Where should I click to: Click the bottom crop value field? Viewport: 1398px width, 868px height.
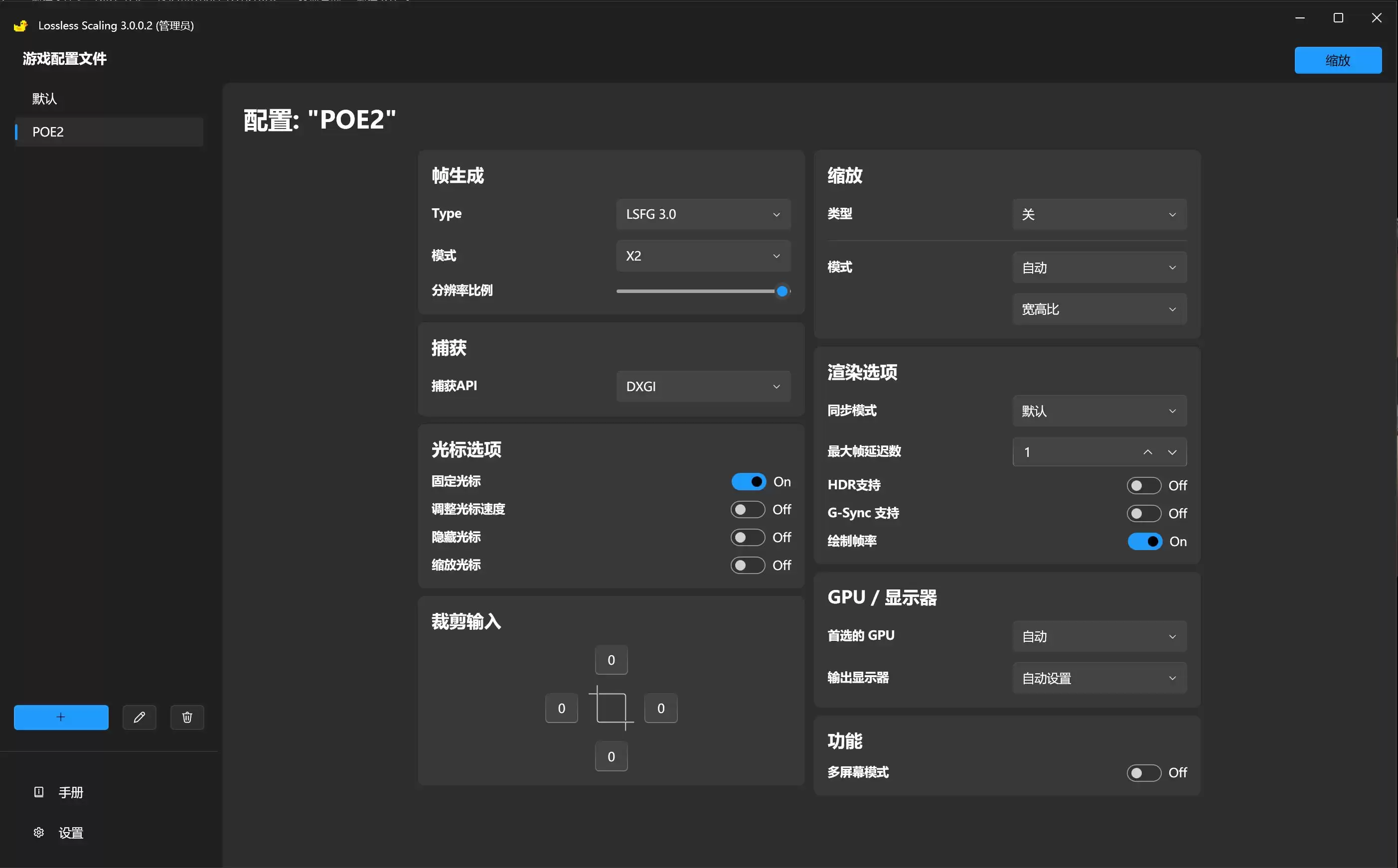coord(612,756)
